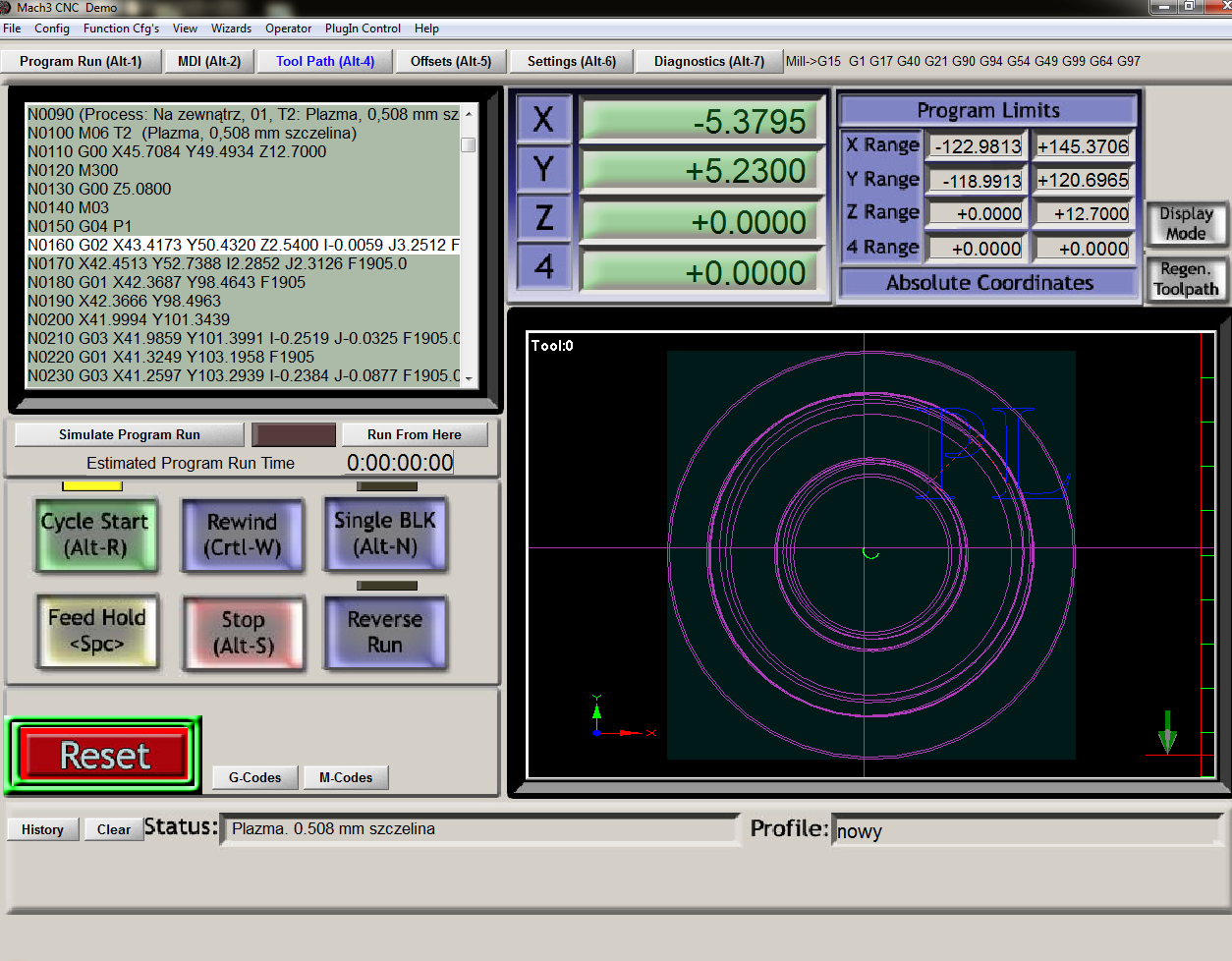Open the G-Codes reference
This screenshot has width=1232, height=961.
point(254,777)
